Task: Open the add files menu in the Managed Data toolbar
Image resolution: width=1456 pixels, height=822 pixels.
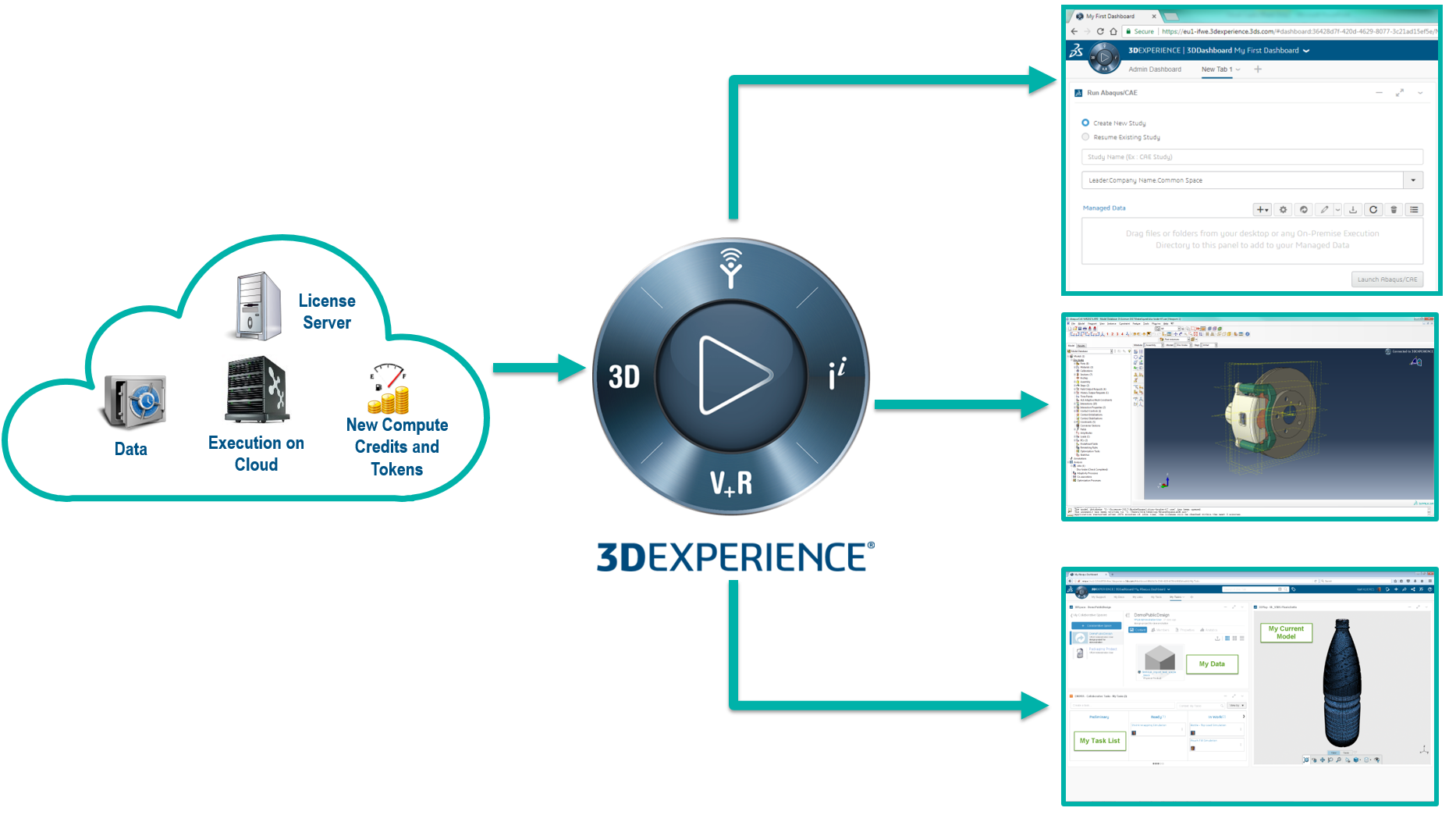Action: point(1262,209)
